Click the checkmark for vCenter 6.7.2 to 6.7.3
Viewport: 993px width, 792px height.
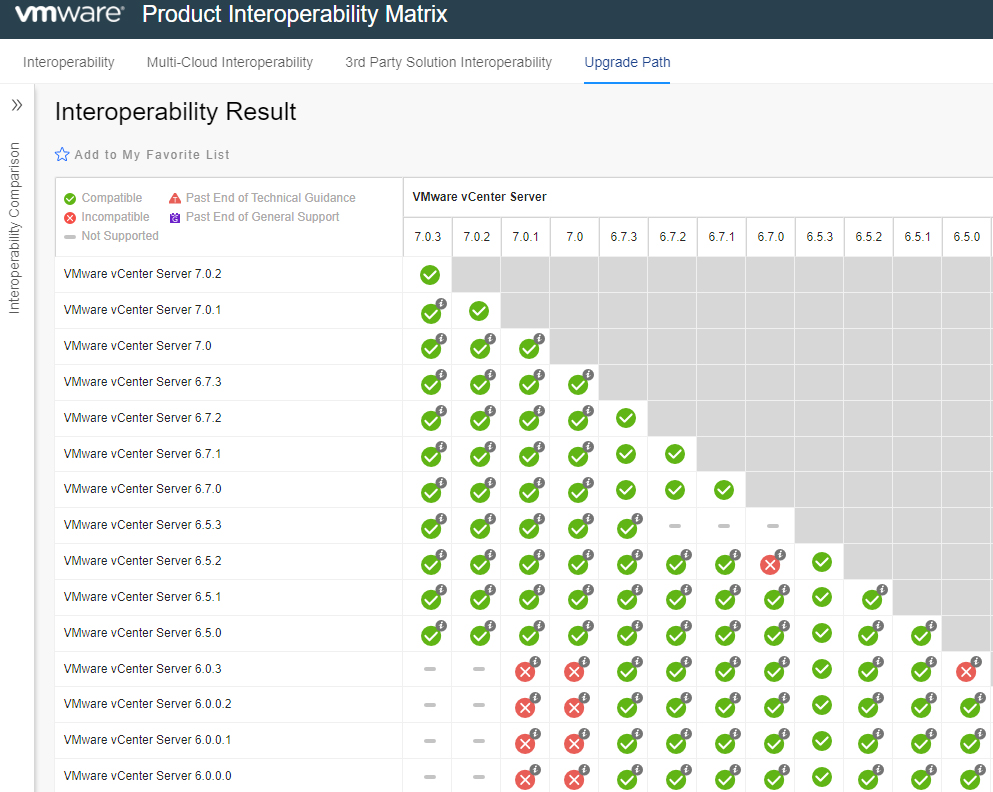coord(626,418)
